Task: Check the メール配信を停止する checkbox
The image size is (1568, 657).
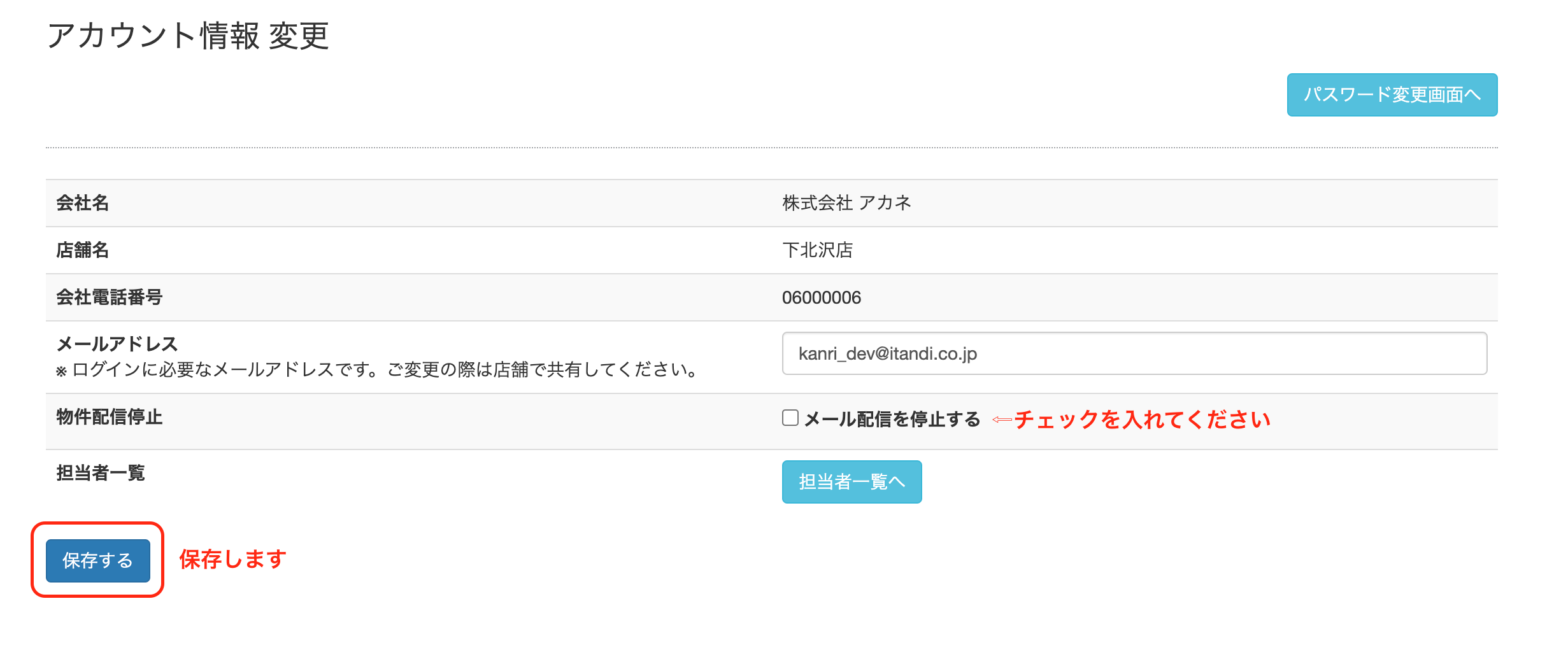Action: (x=790, y=418)
